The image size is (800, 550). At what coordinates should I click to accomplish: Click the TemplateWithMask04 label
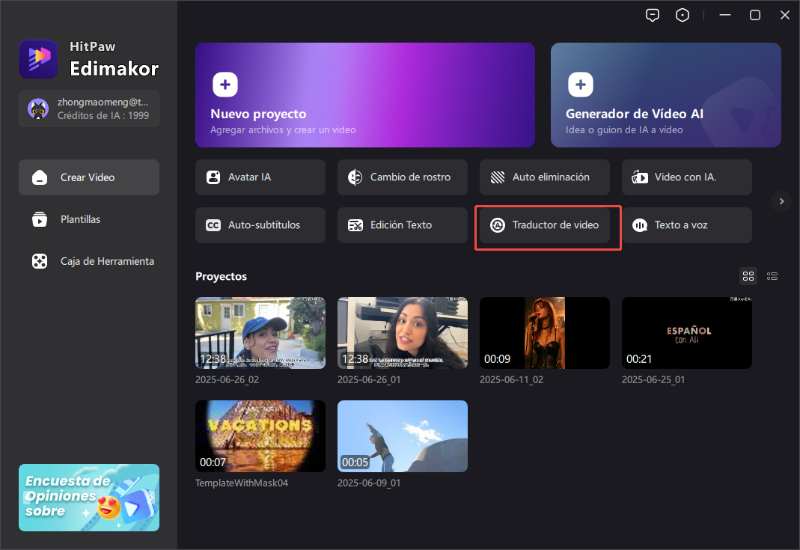click(242, 483)
